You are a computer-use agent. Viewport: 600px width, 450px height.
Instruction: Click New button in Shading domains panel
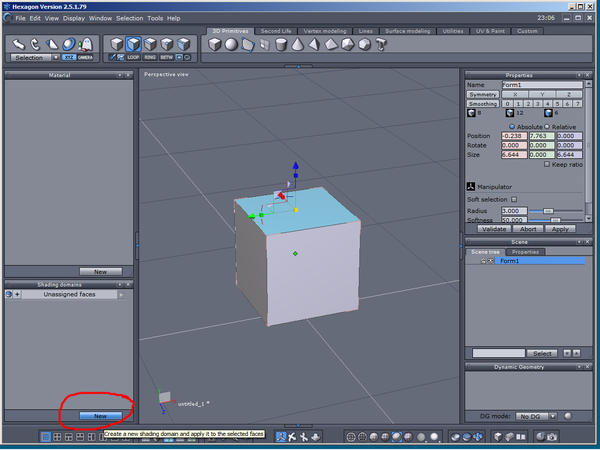click(x=101, y=416)
